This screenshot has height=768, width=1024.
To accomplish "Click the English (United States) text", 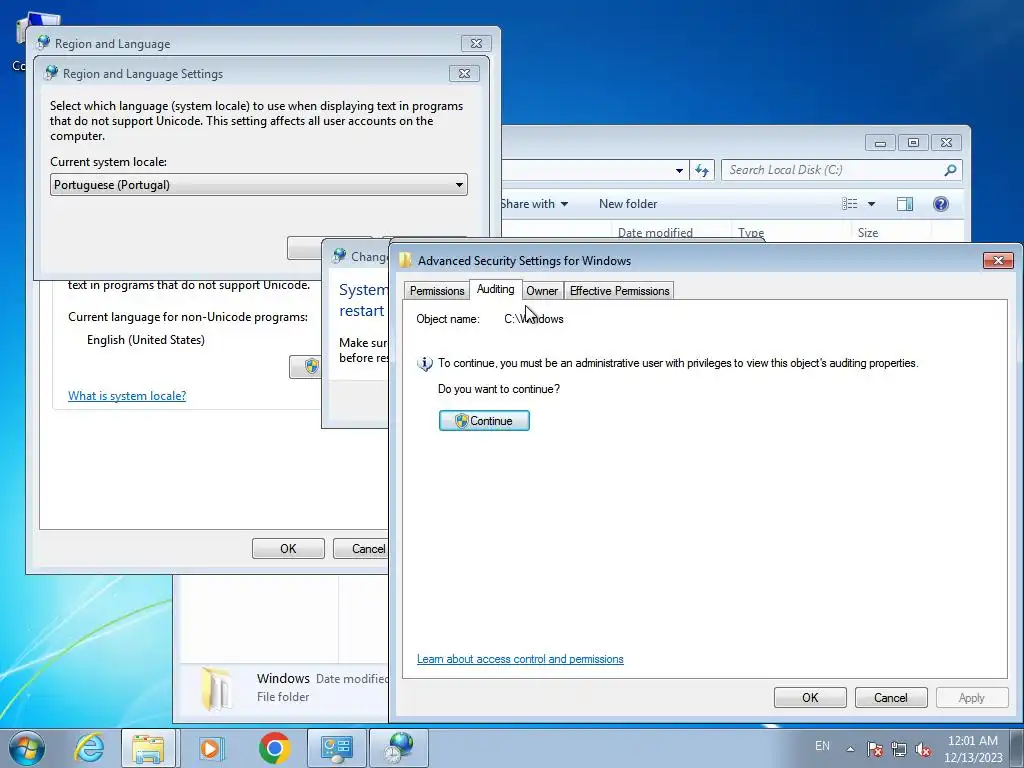I will tap(146, 340).
